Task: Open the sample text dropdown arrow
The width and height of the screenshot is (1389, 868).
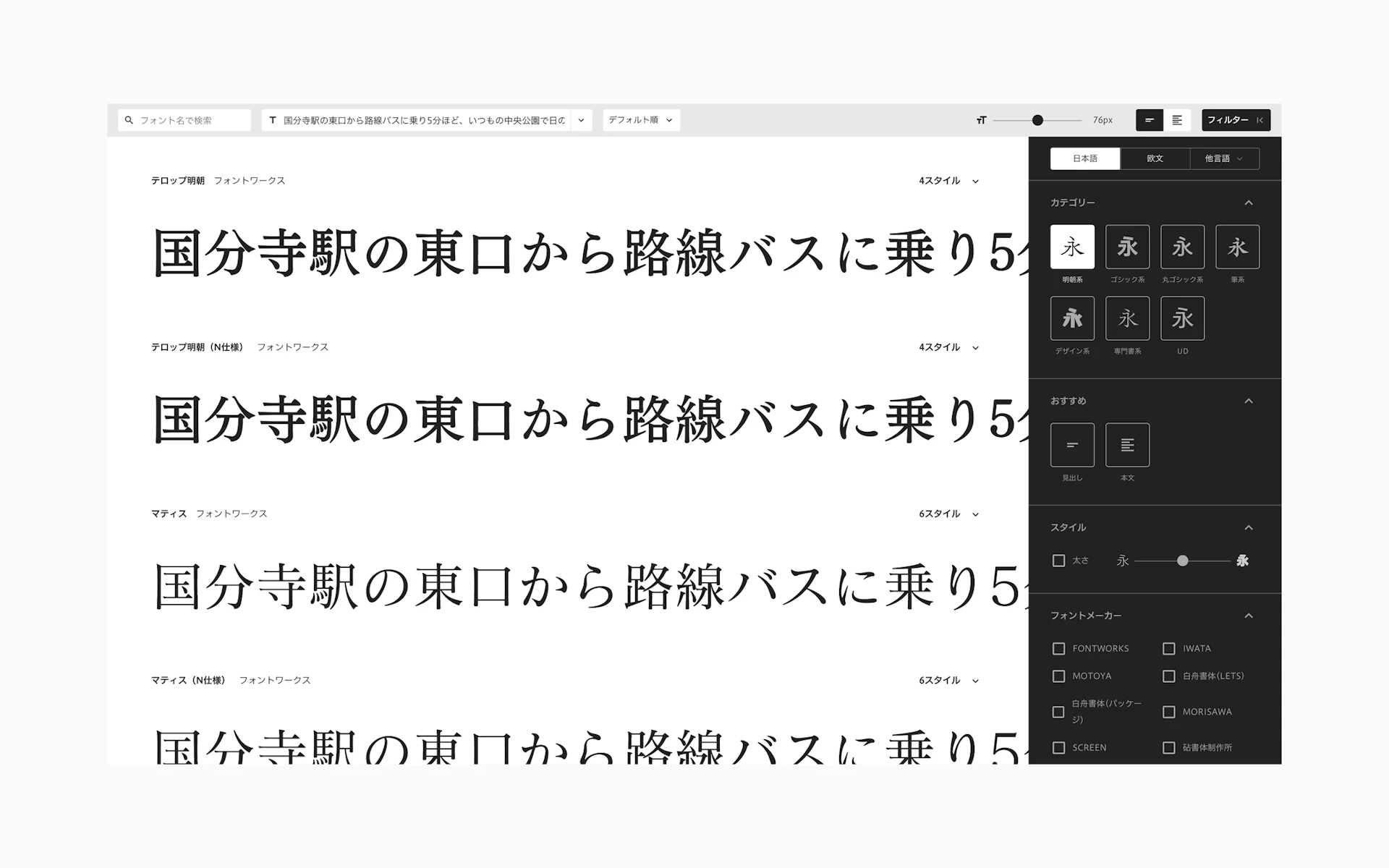Action: 581,120
